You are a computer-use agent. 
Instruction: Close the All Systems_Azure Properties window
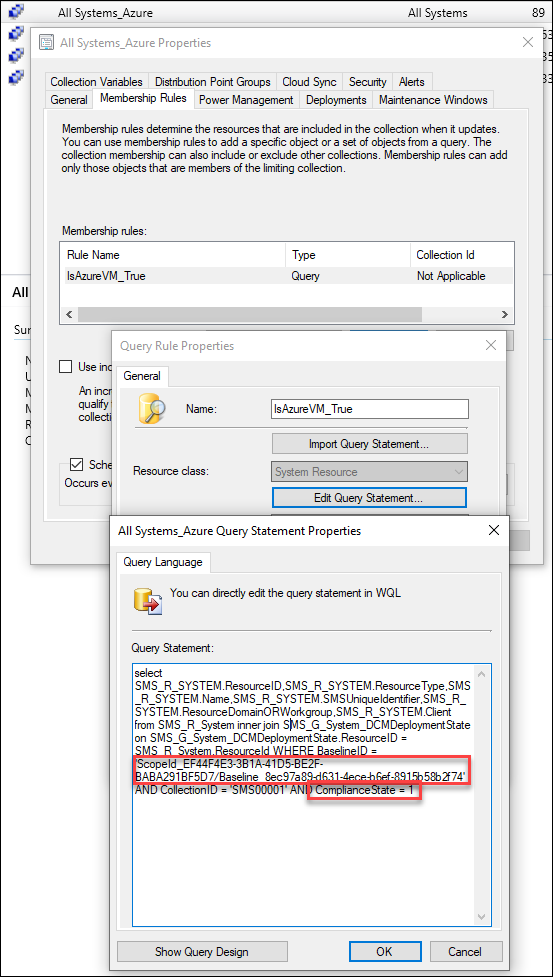(528, 42)
